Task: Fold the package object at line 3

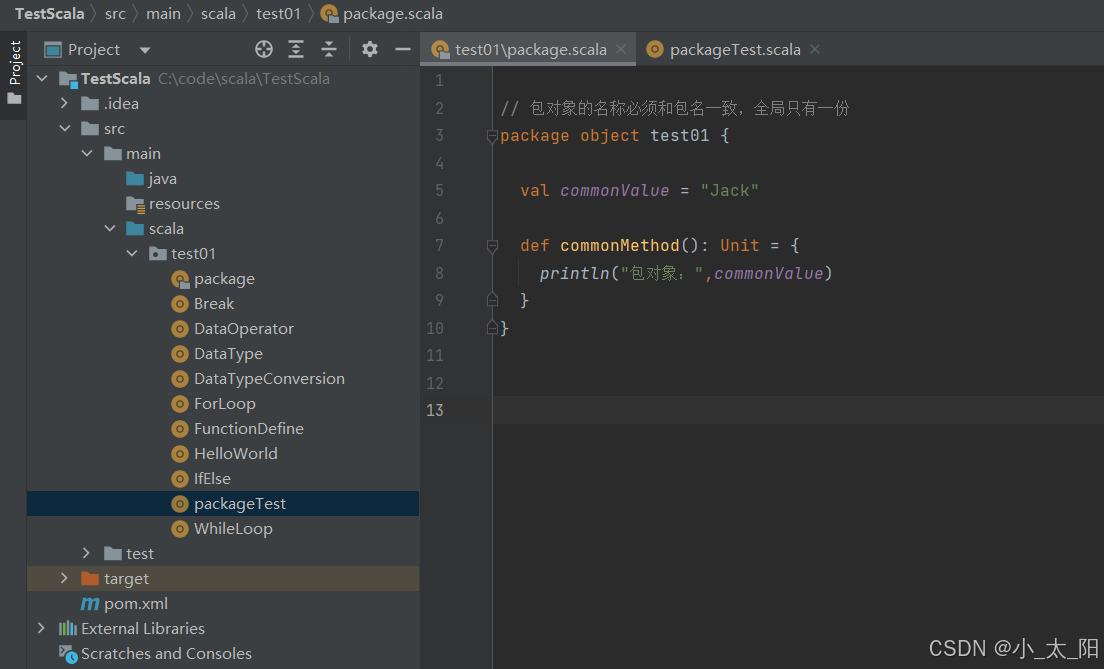Action: [x=492, y=136]
